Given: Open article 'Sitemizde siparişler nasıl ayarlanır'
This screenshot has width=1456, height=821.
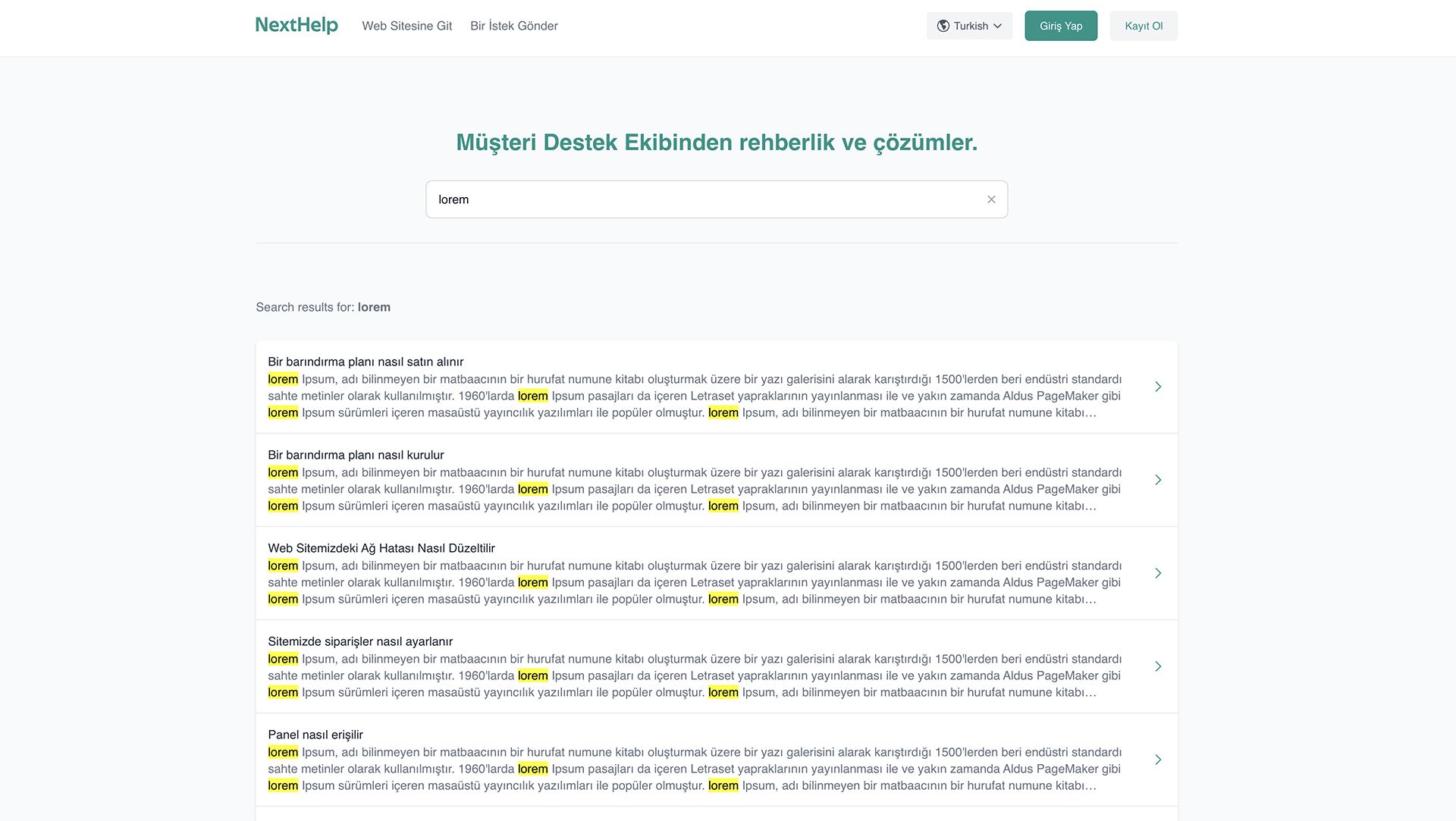Looking at the screenshot, I should tap(360, 641).
